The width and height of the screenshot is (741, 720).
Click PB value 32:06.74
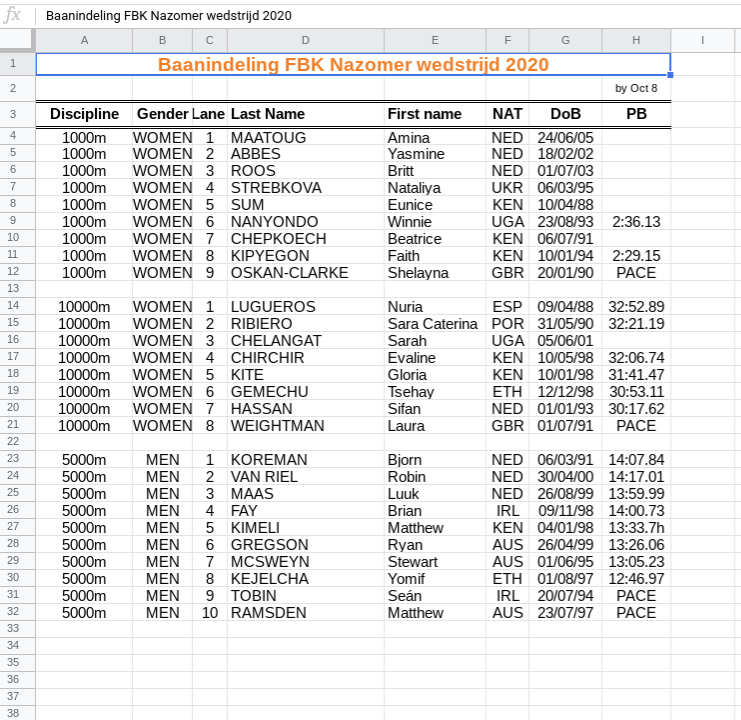pyautogui.click(x=636, y=358)
